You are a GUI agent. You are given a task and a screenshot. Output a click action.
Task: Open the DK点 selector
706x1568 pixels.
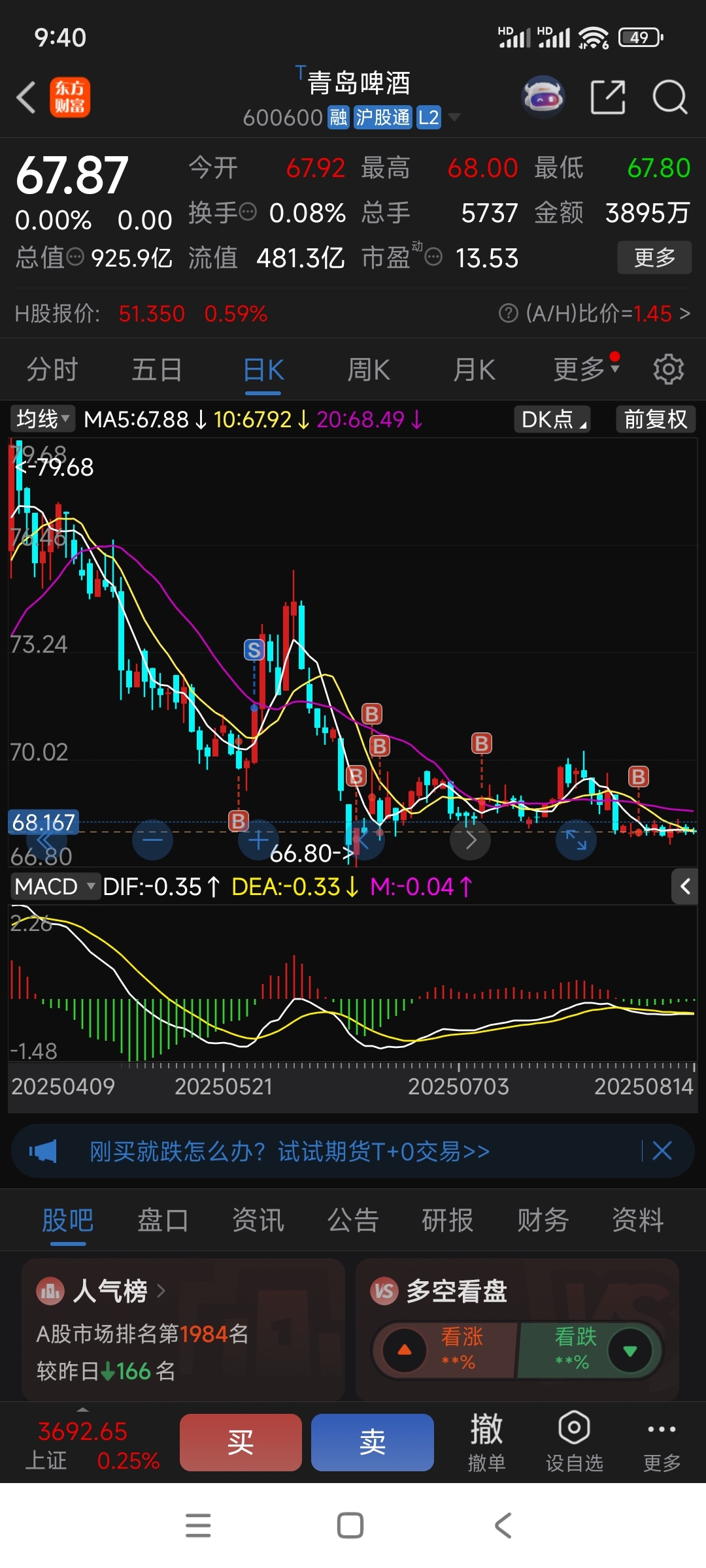[x=552, y=419]
